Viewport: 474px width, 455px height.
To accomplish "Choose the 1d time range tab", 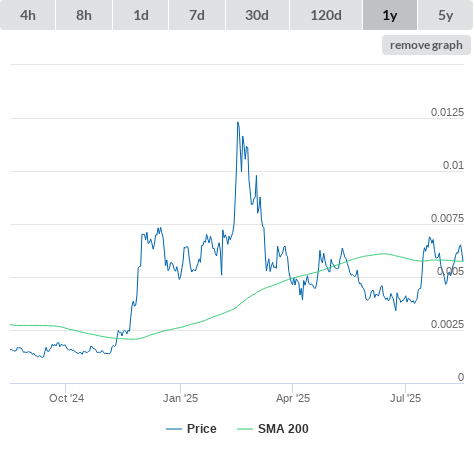I will click(141, 15).
